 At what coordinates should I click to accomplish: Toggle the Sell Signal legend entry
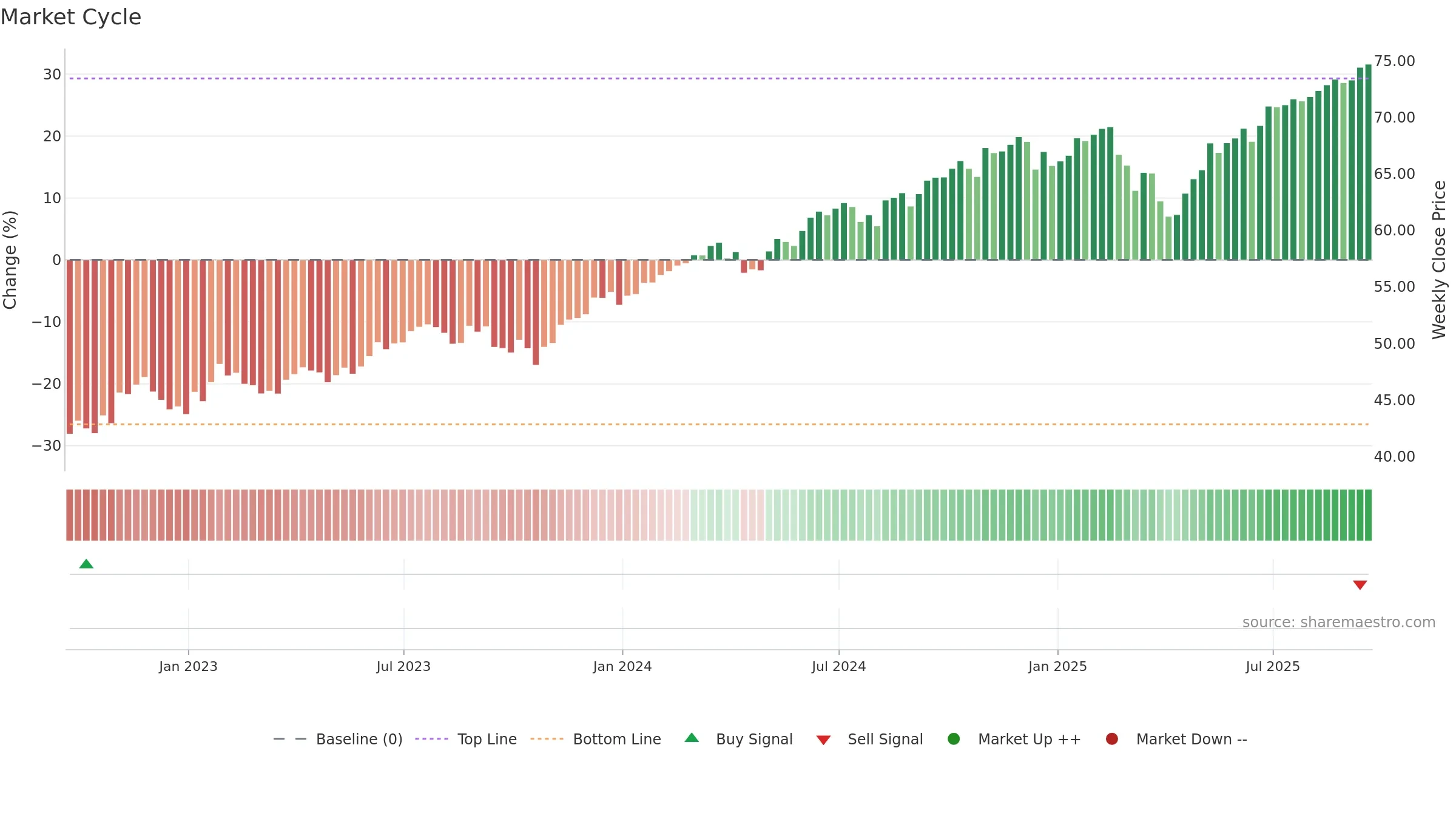[869, 739]
